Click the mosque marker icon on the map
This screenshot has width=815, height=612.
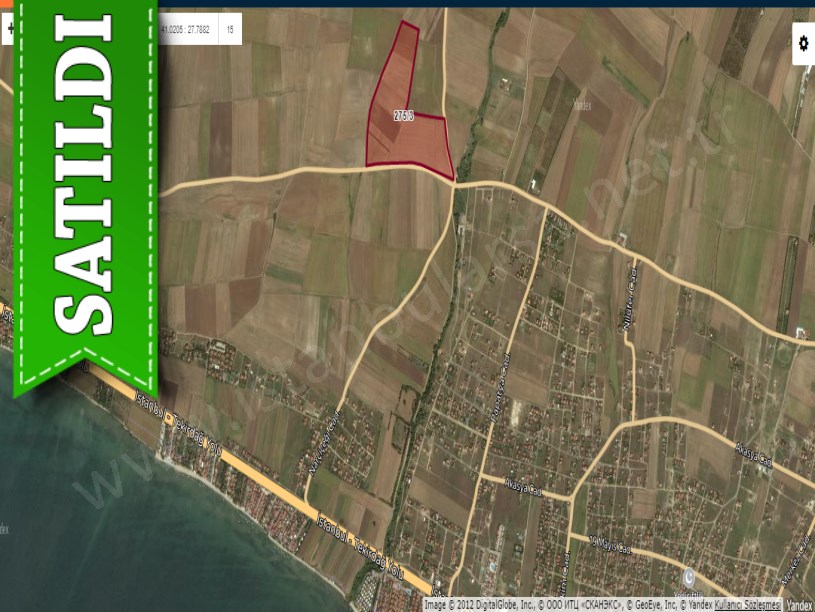click(687, 579)
